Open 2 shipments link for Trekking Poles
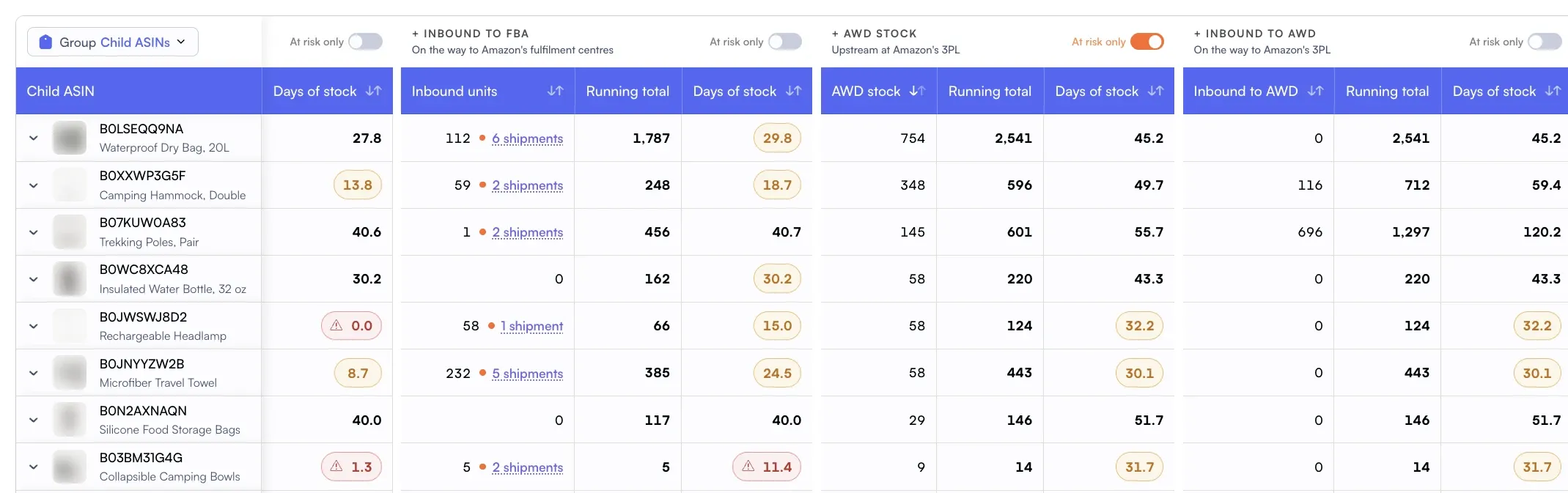 528,232
